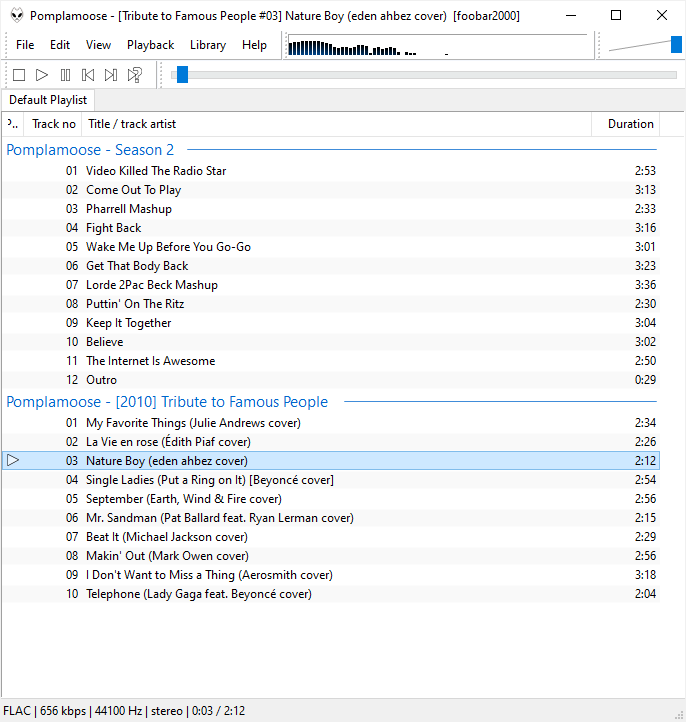
Task: Close the foobar2000 window
Action: 662,15
